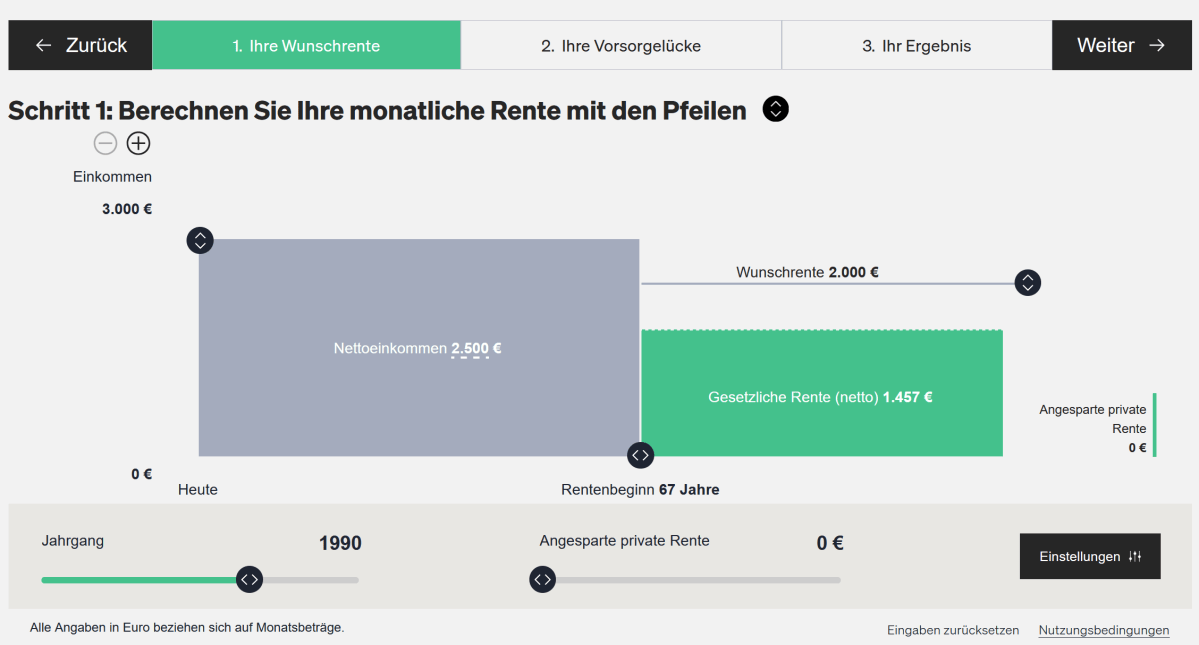
Task: Click the Angesparte private Rente slider handle
Action: coord(543,579)
